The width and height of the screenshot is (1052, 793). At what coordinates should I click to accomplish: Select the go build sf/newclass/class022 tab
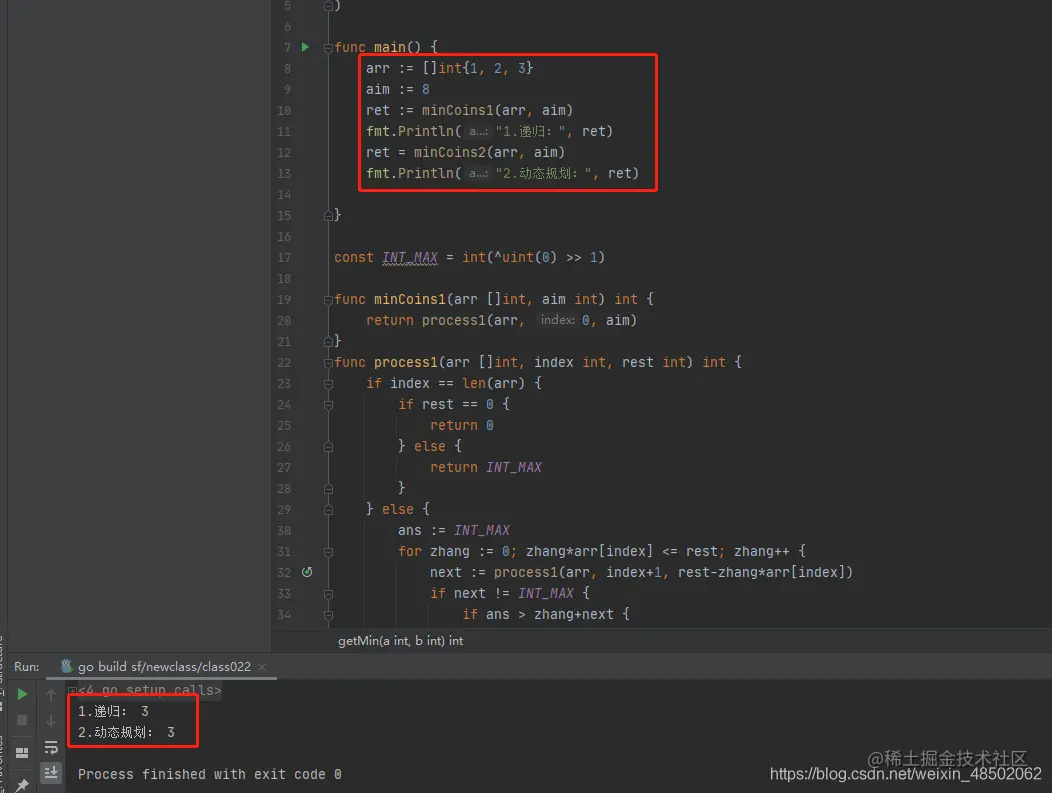pyautogui.click(x=164, y=667)
